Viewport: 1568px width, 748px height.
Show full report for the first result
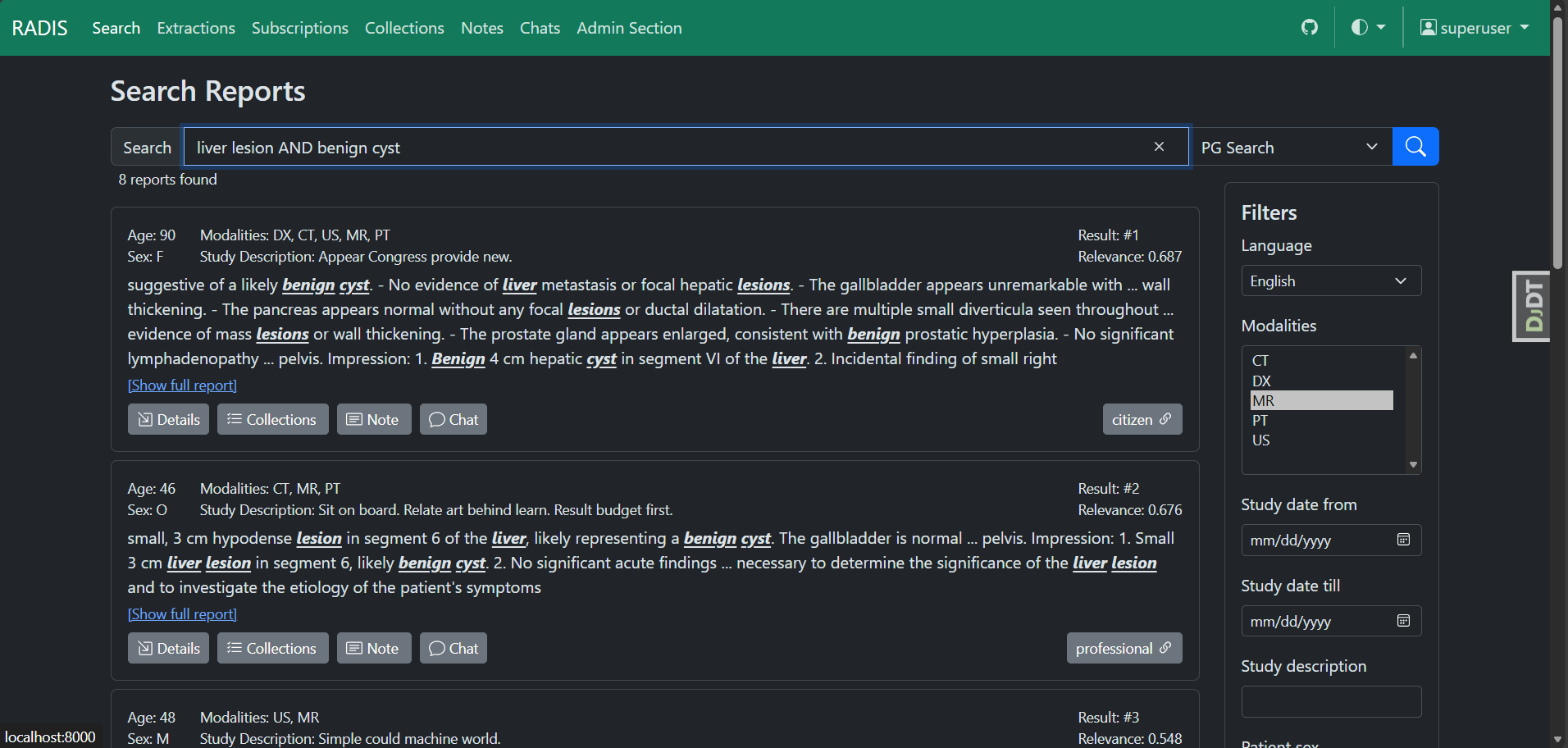click(x=181, y=385)
